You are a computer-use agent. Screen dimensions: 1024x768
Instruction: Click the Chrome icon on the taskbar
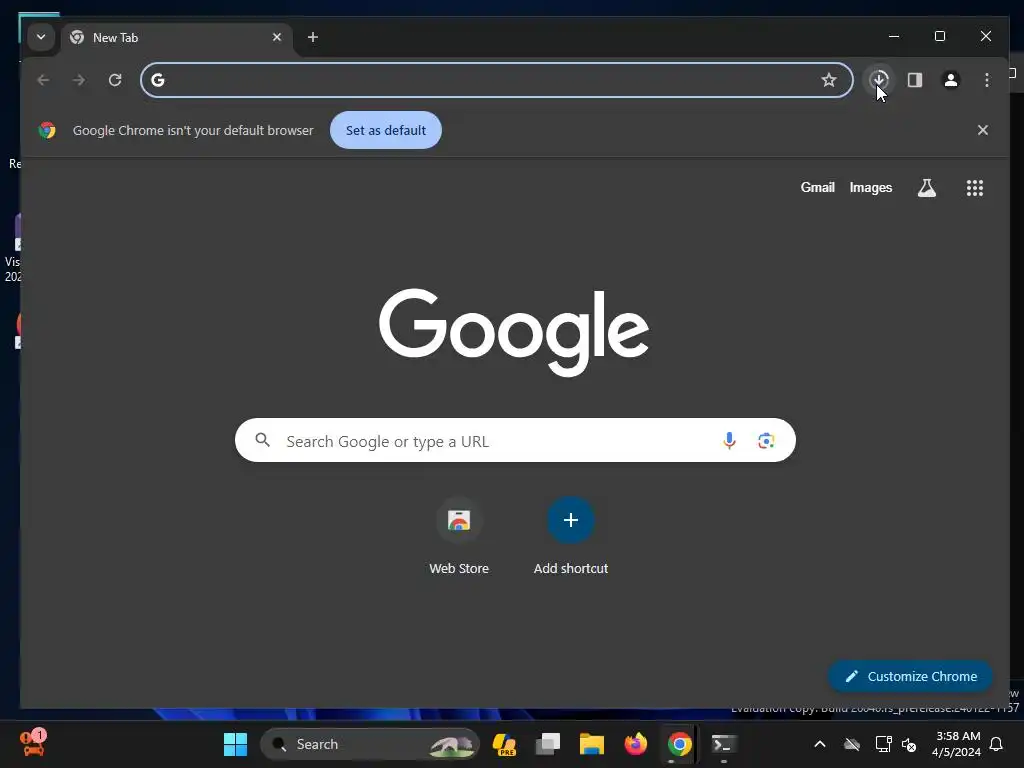coord(679,744)
